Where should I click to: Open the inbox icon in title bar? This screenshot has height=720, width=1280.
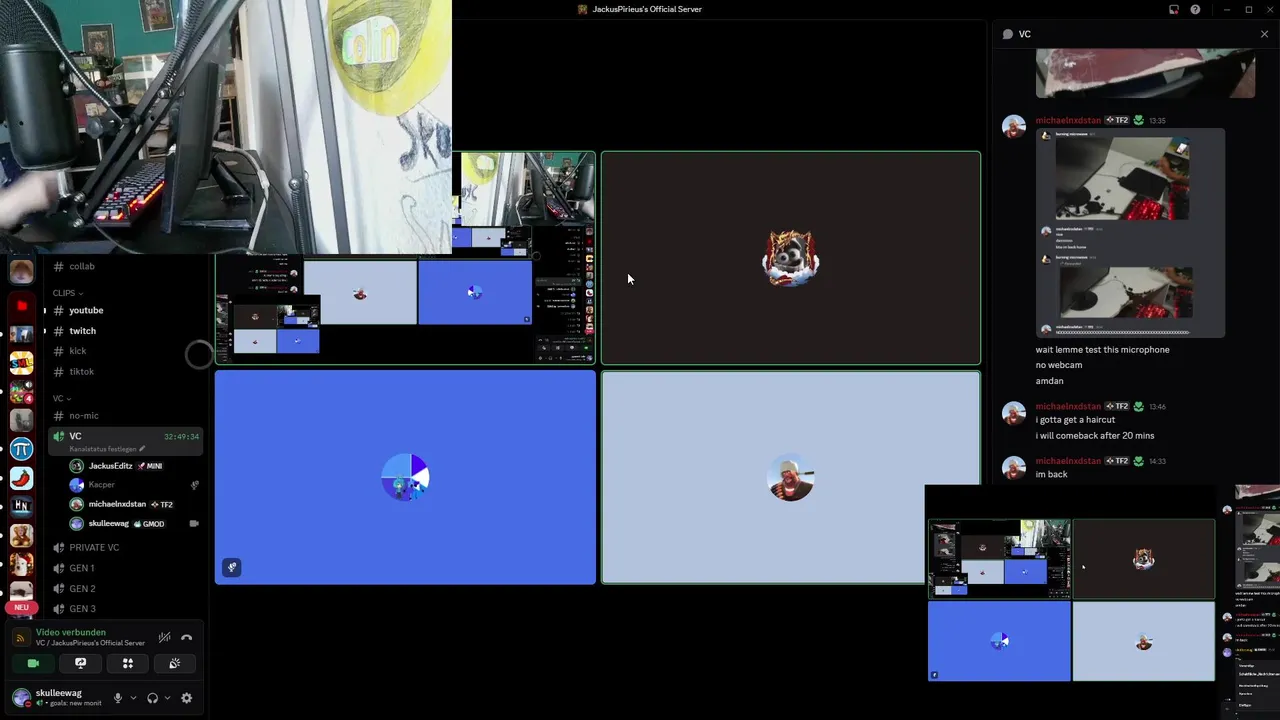pyautogui.click(x=1174, y=10)
